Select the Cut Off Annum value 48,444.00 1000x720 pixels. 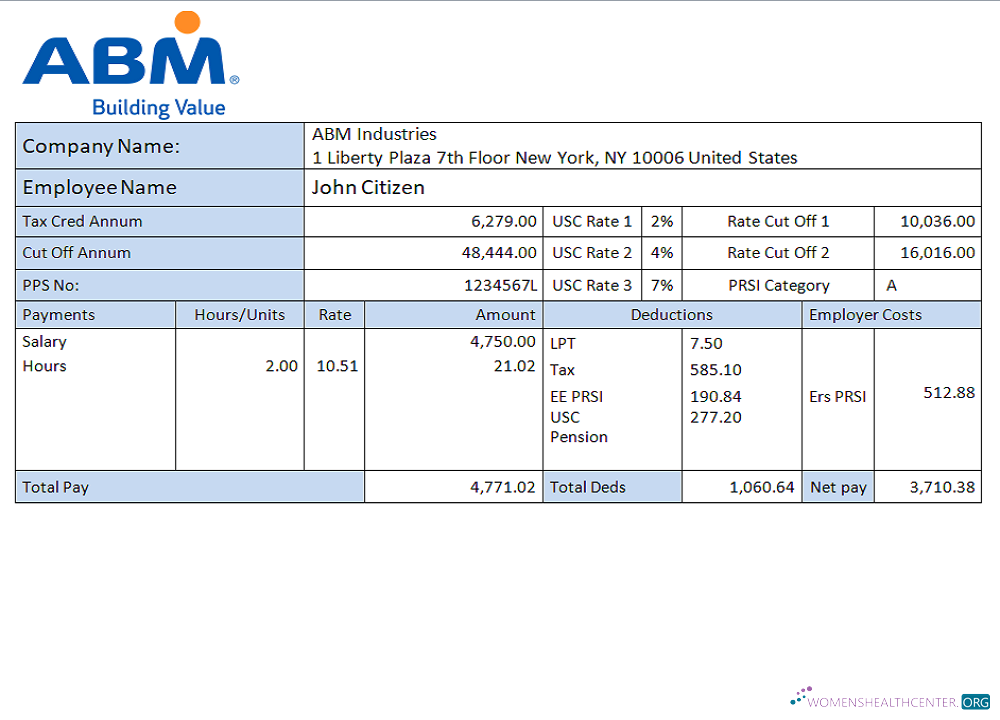499,253
